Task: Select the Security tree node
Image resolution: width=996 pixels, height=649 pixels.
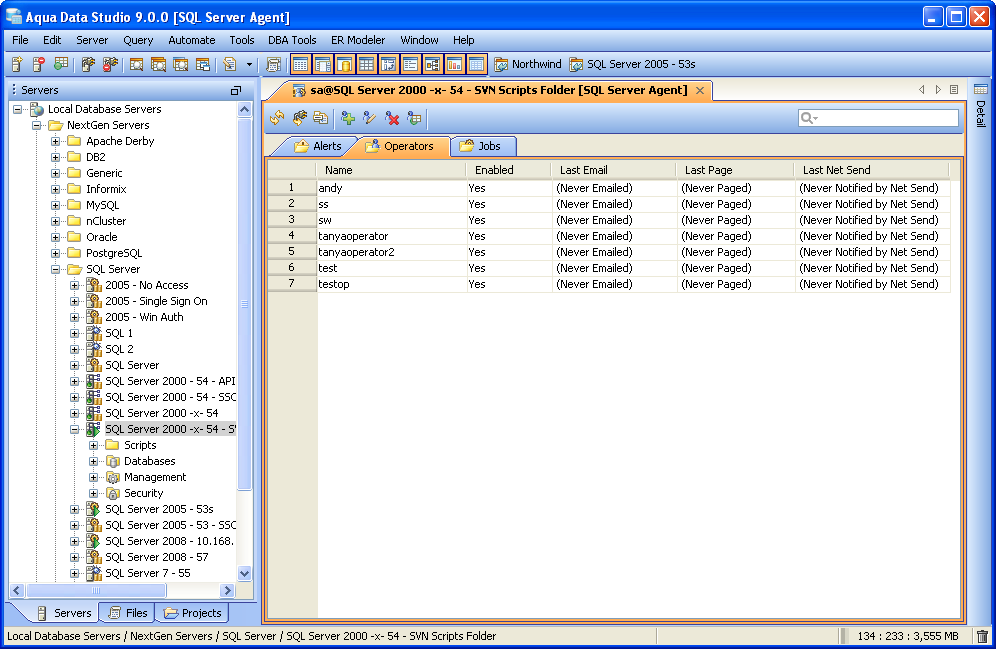Action: [144, 493]
